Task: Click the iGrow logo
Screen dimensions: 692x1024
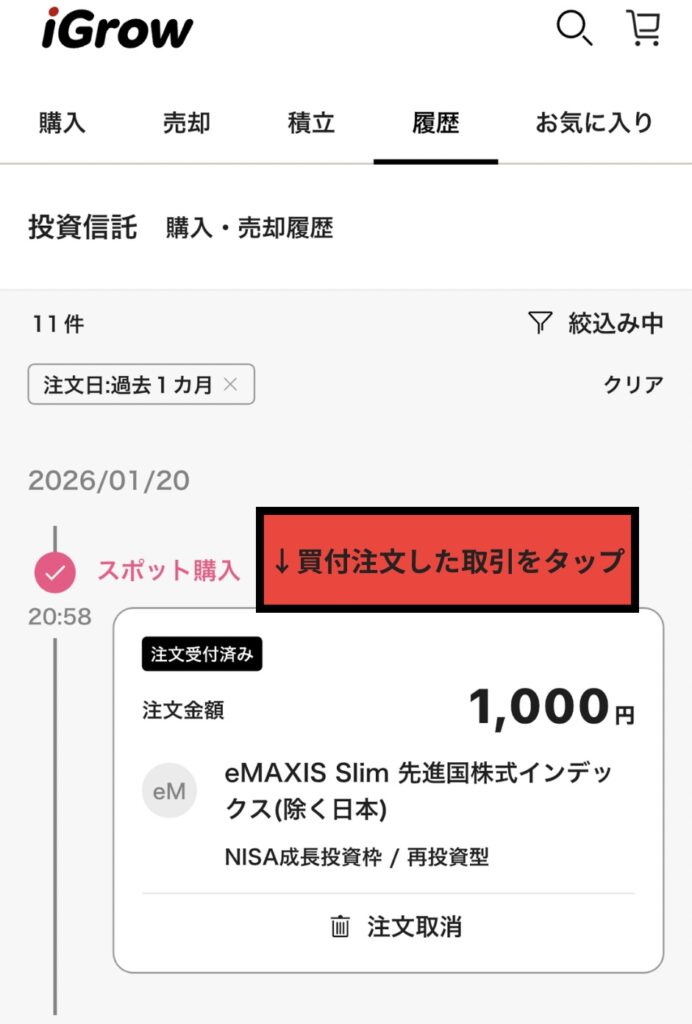Action: pyautogui.click(x=118, y=29)
